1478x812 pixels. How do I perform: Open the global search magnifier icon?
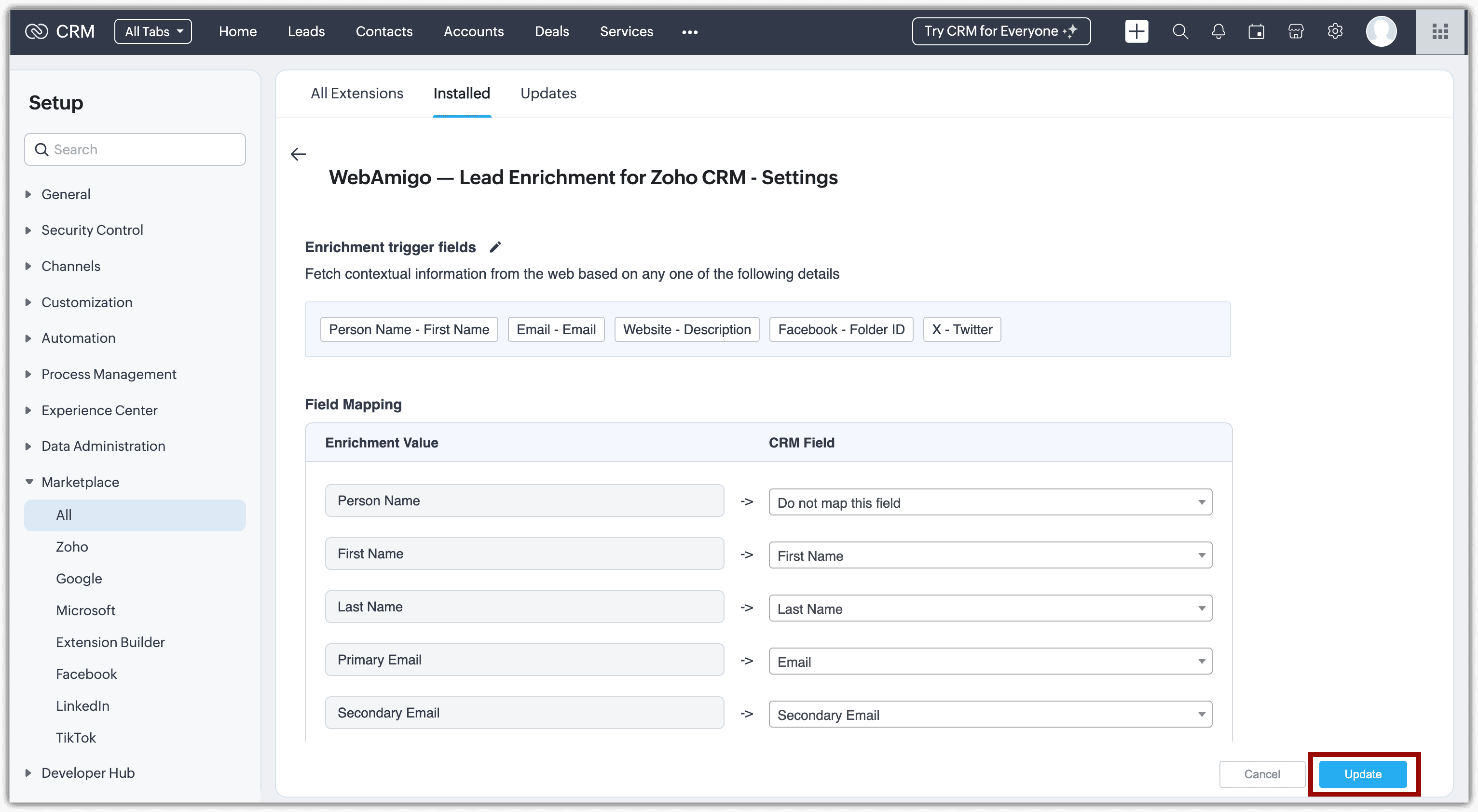(x=1179, y=31)
